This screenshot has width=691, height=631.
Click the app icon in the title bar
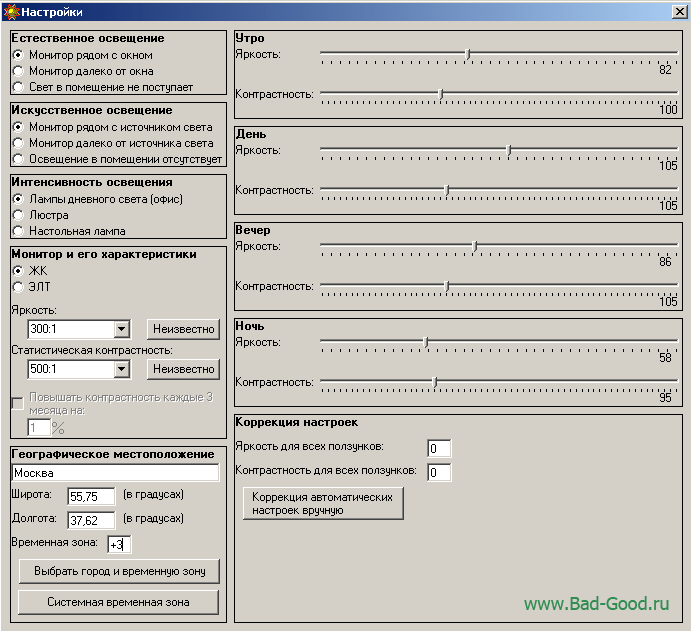point(11,12)
